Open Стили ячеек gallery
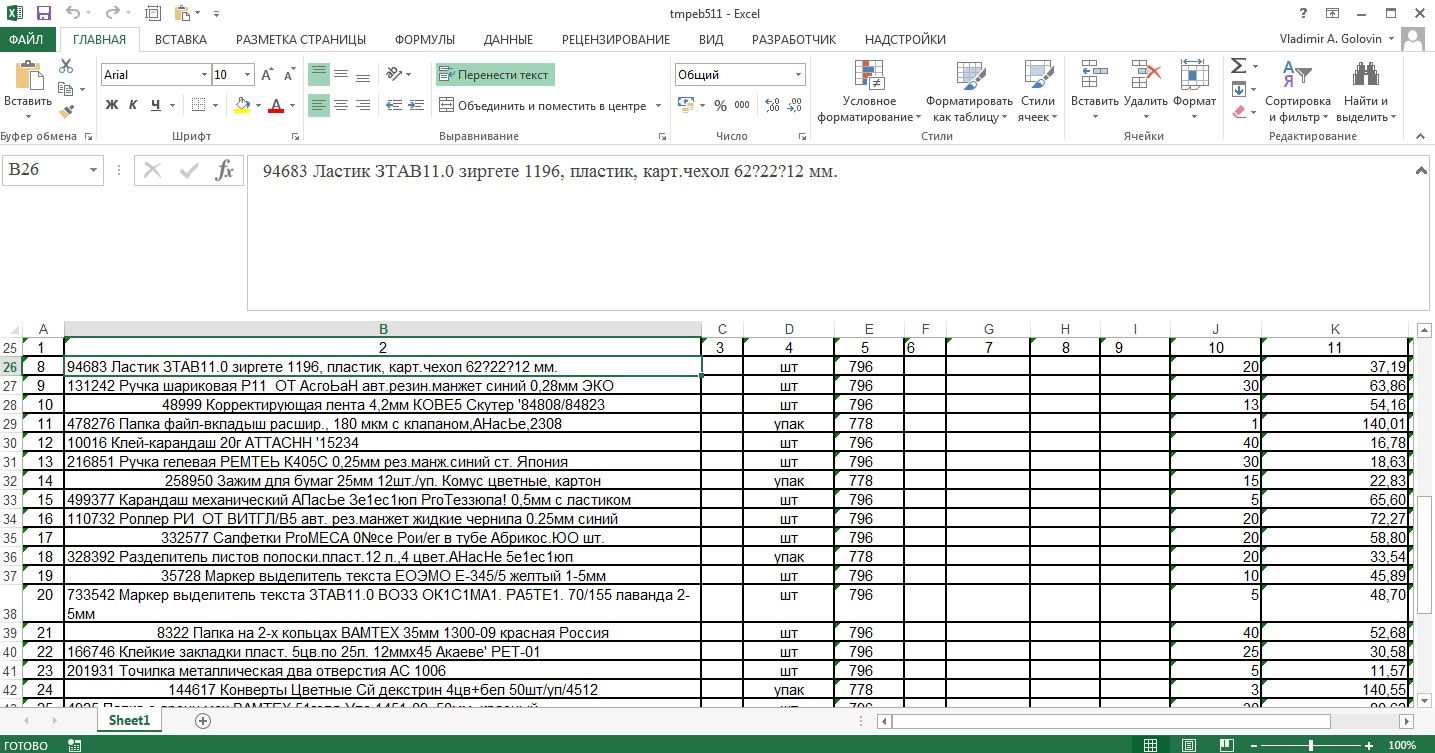The height and width of the screenshot is (753, 1435). pos(1037,91)
